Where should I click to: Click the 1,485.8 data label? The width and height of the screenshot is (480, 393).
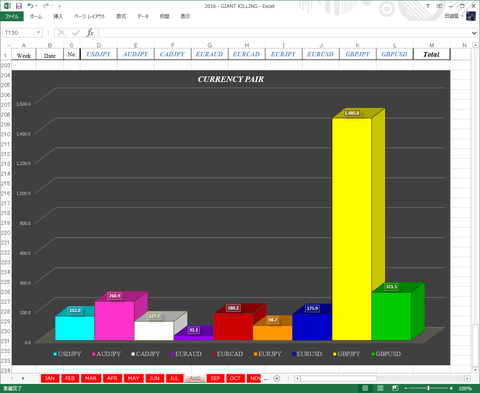(352, 113)
